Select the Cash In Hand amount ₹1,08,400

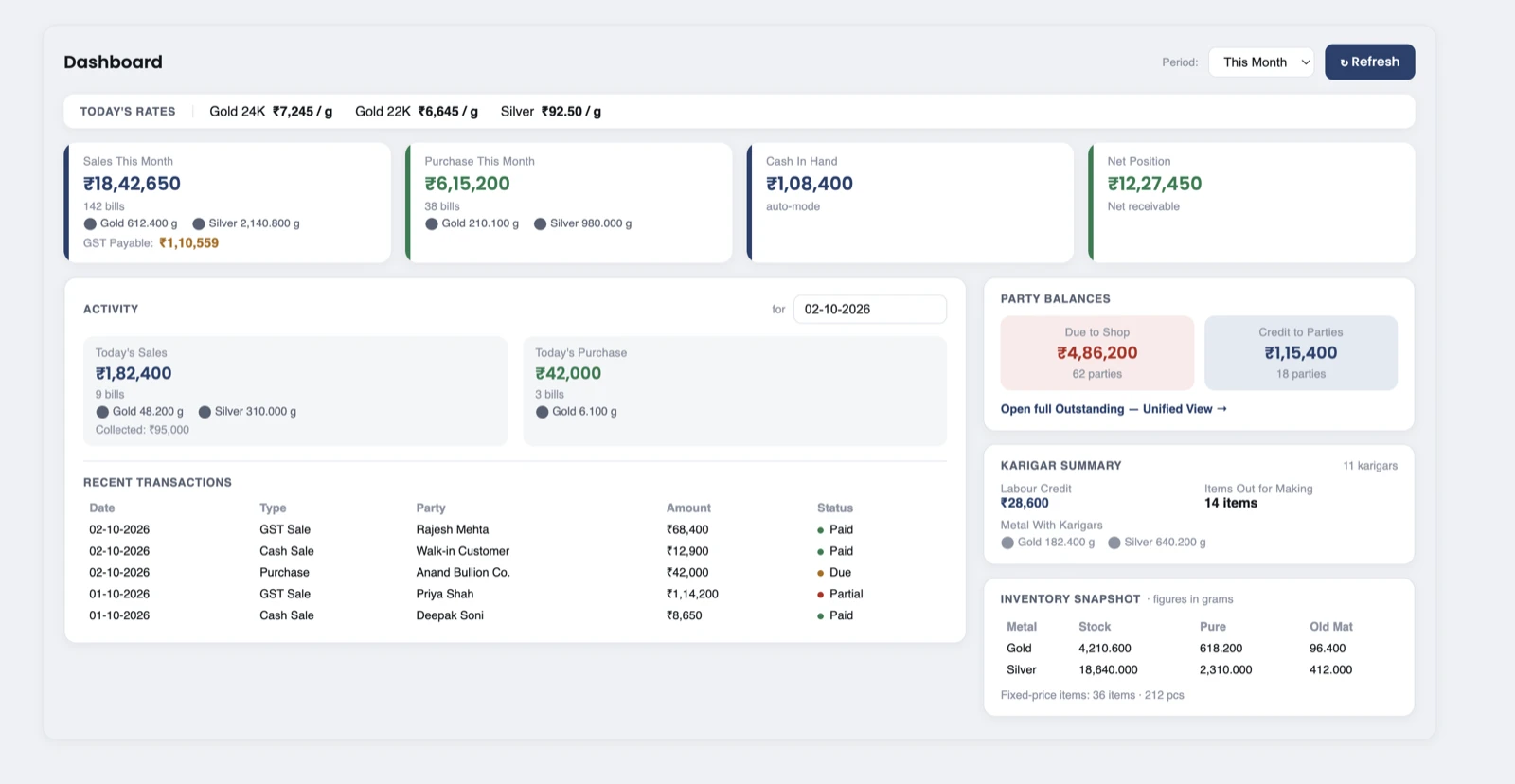click(810, 184)
